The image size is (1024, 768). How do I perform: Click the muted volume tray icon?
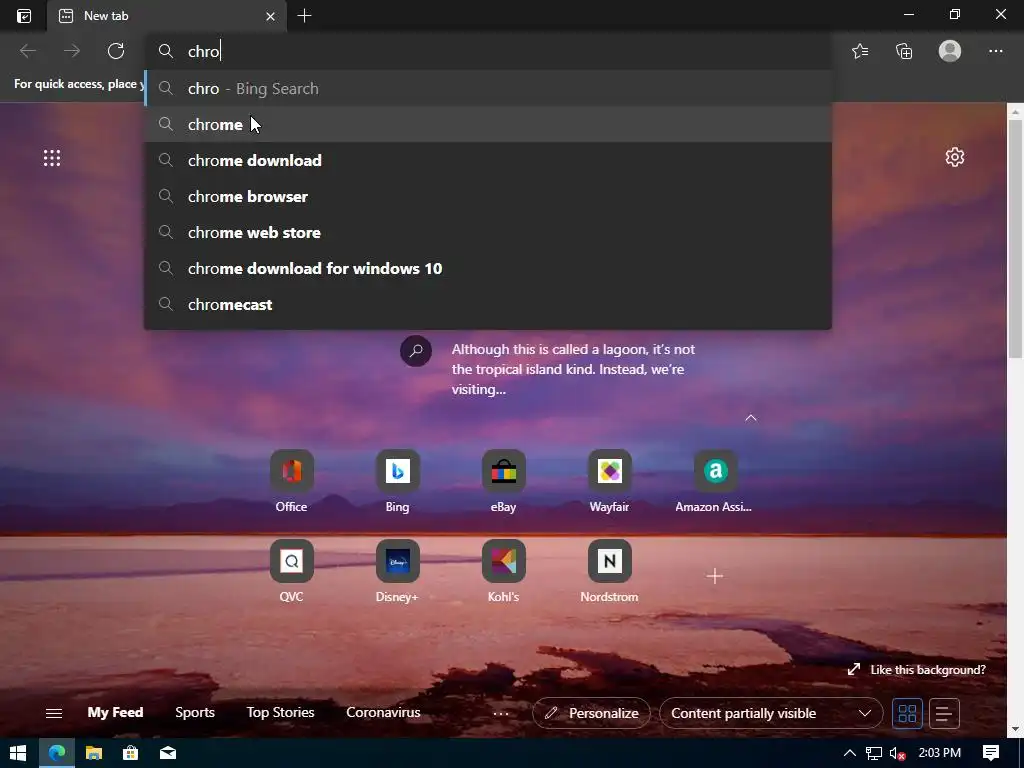point(898,754)
